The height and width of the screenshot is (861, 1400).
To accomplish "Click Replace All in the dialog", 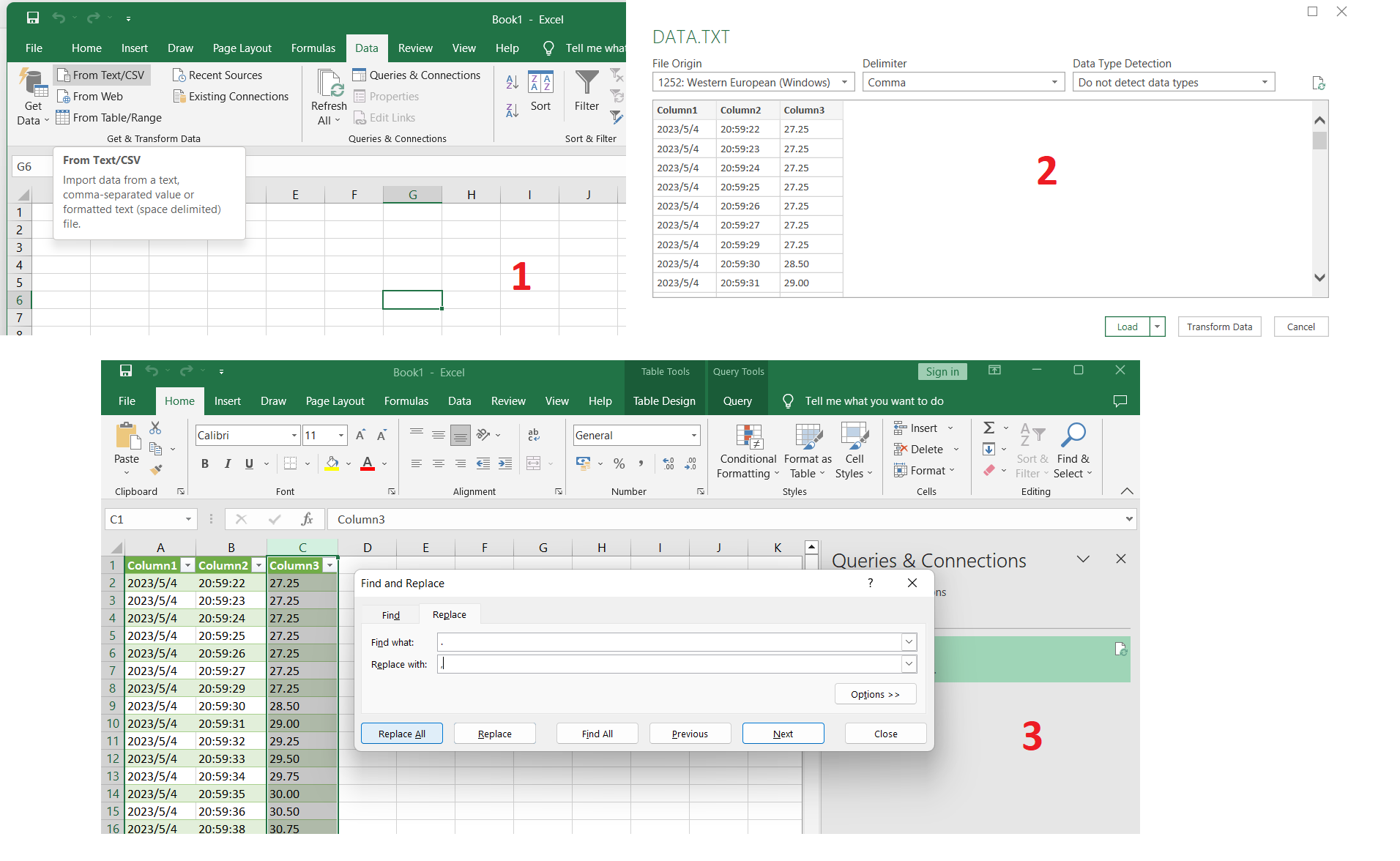I will 401,733.
